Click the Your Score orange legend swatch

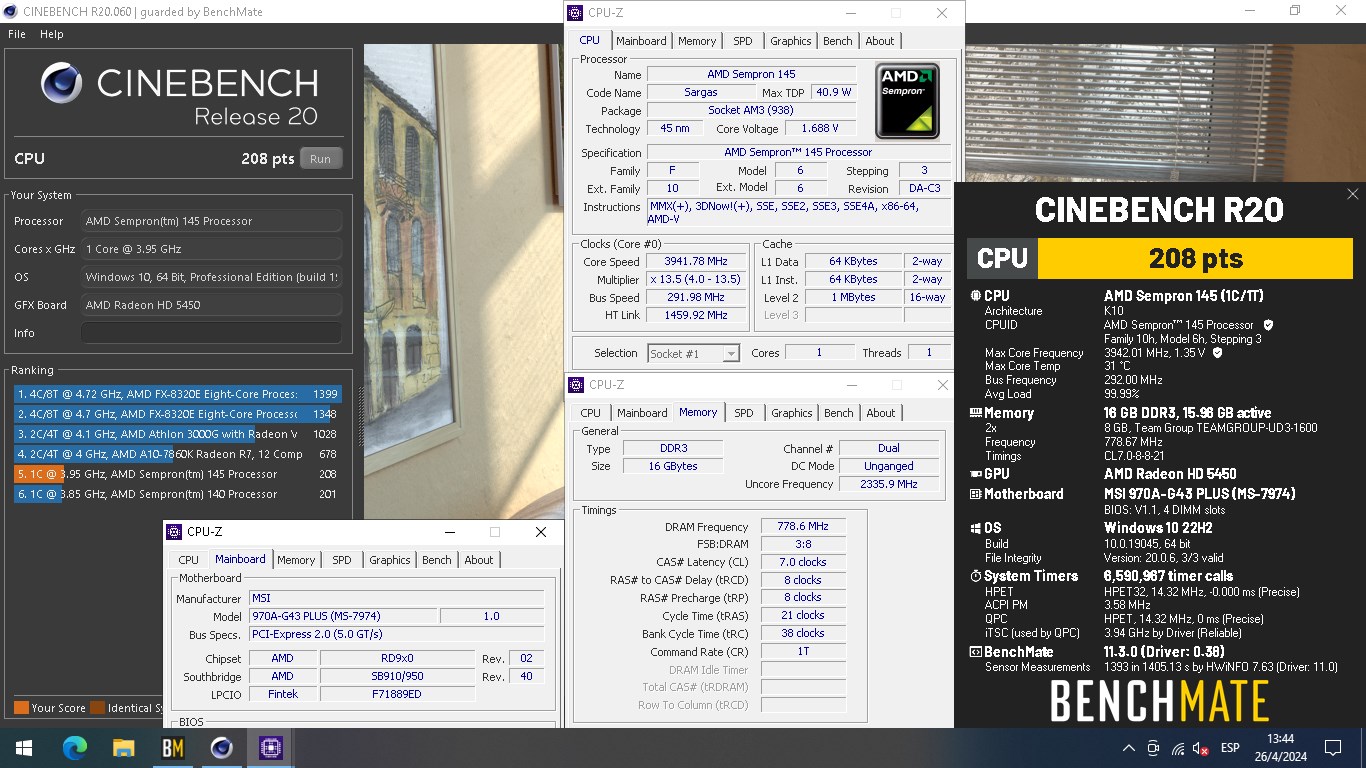click(21, 708)
